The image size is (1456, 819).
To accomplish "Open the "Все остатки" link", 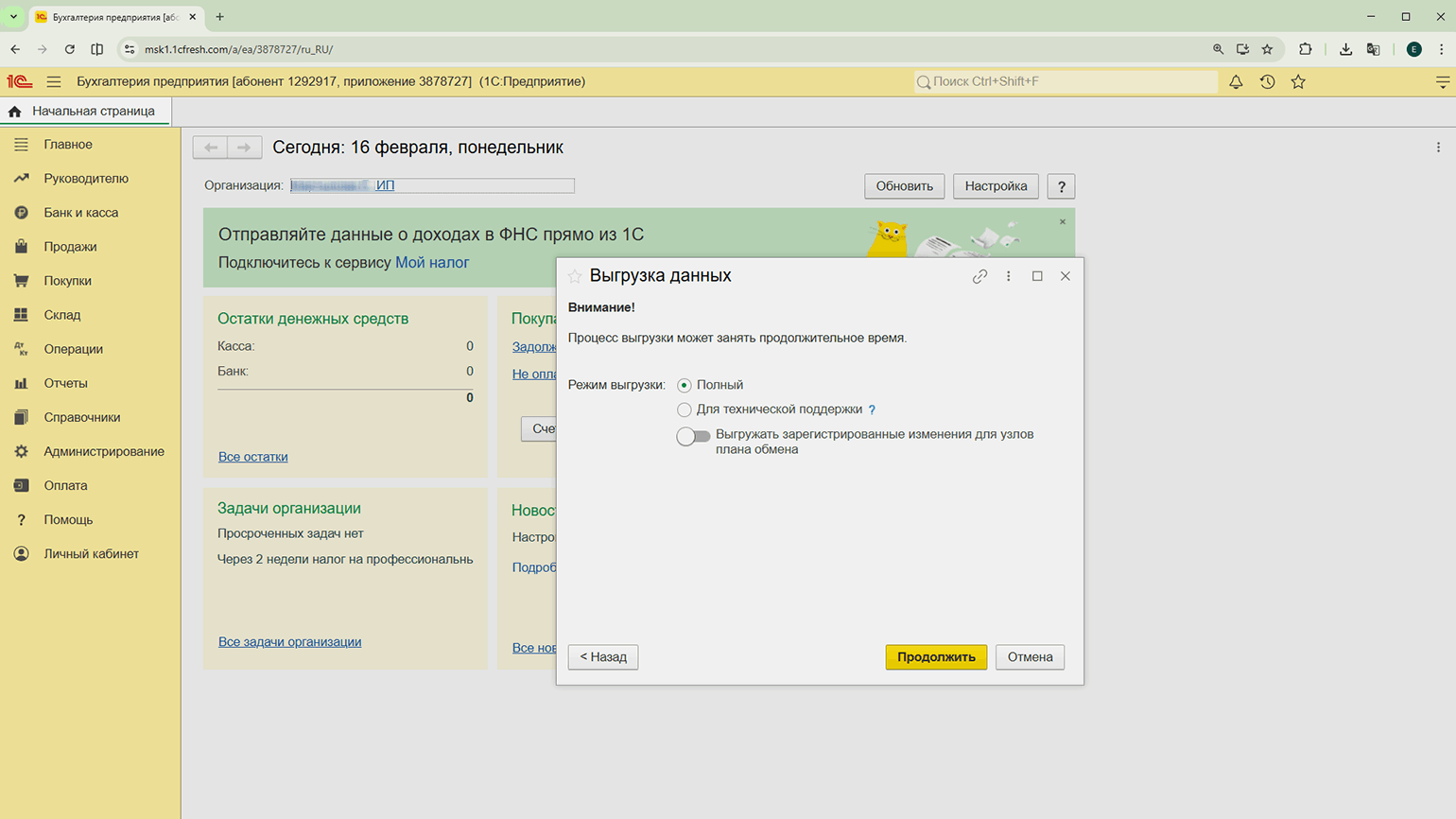I will [x=252, y=457].
